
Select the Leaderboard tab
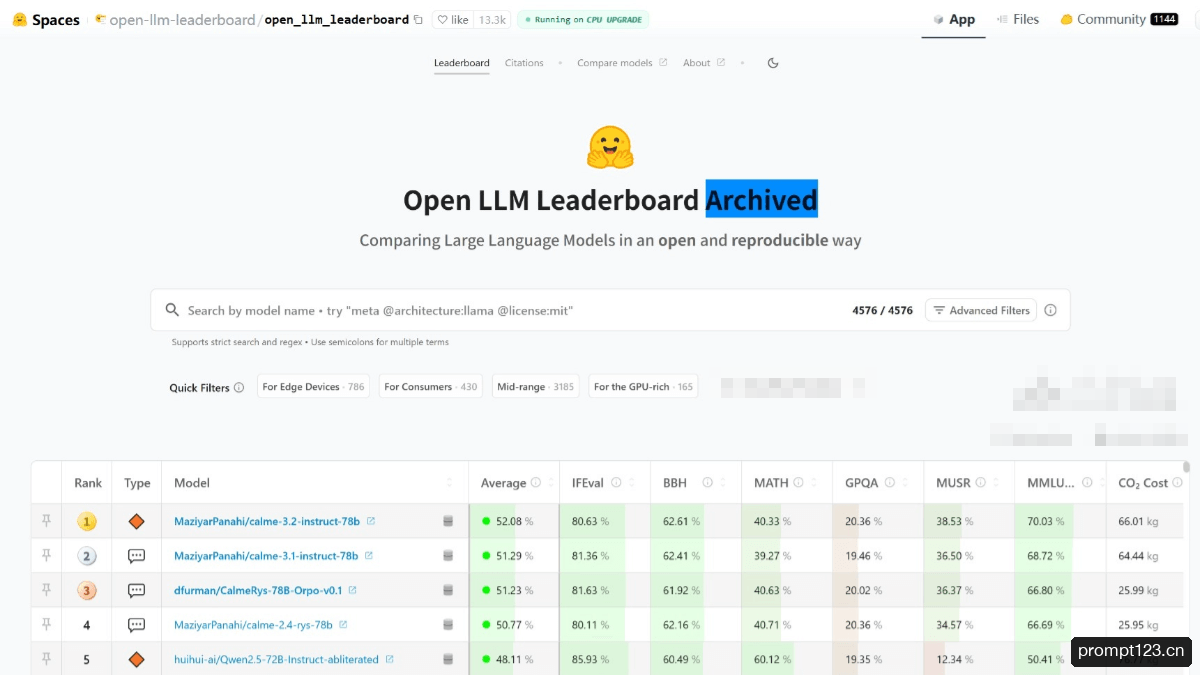click(x=462, y=63)
